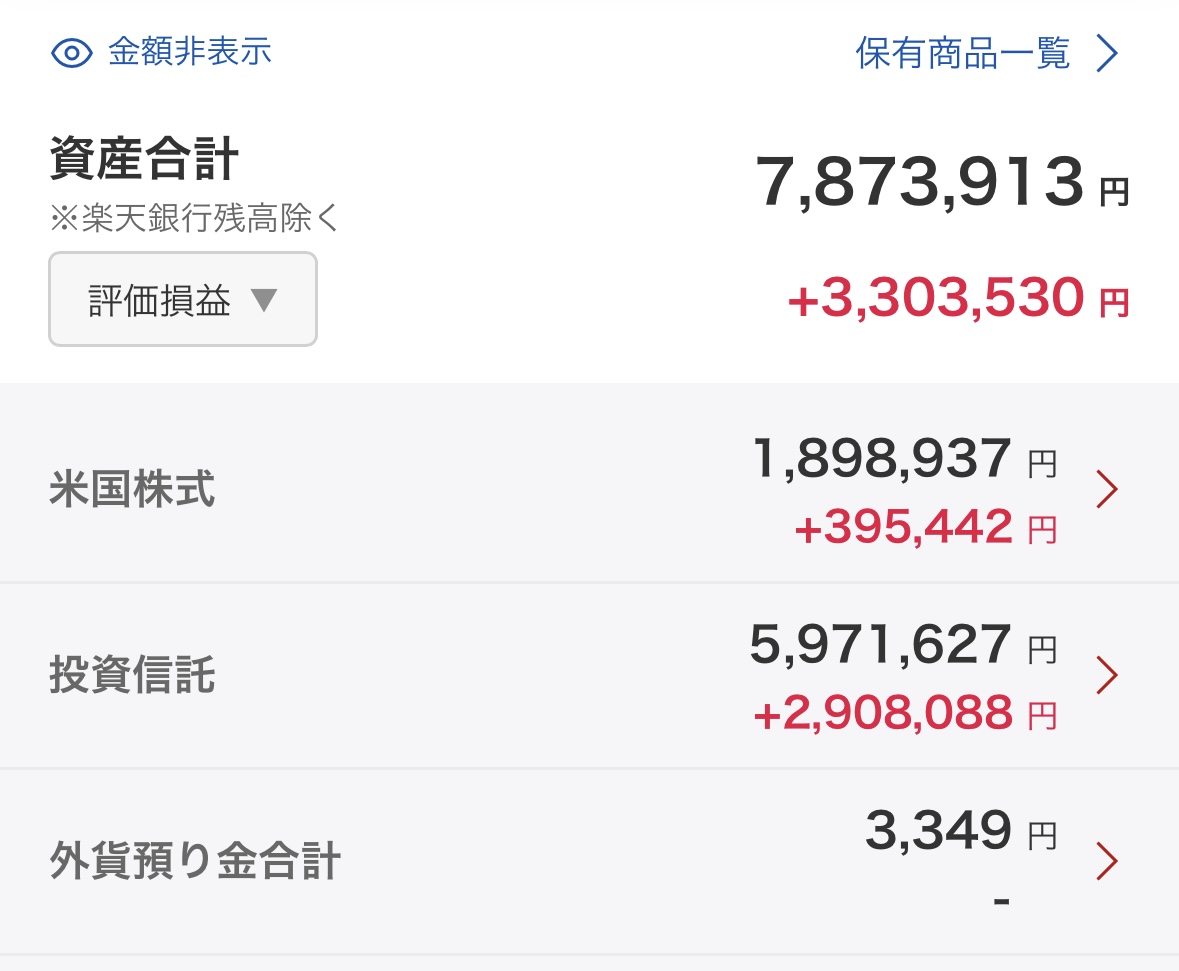Tap the 投資信託 valuation 5,971,627 円
This screenshot has height=971, width=1179.
(x=902, y=647)
